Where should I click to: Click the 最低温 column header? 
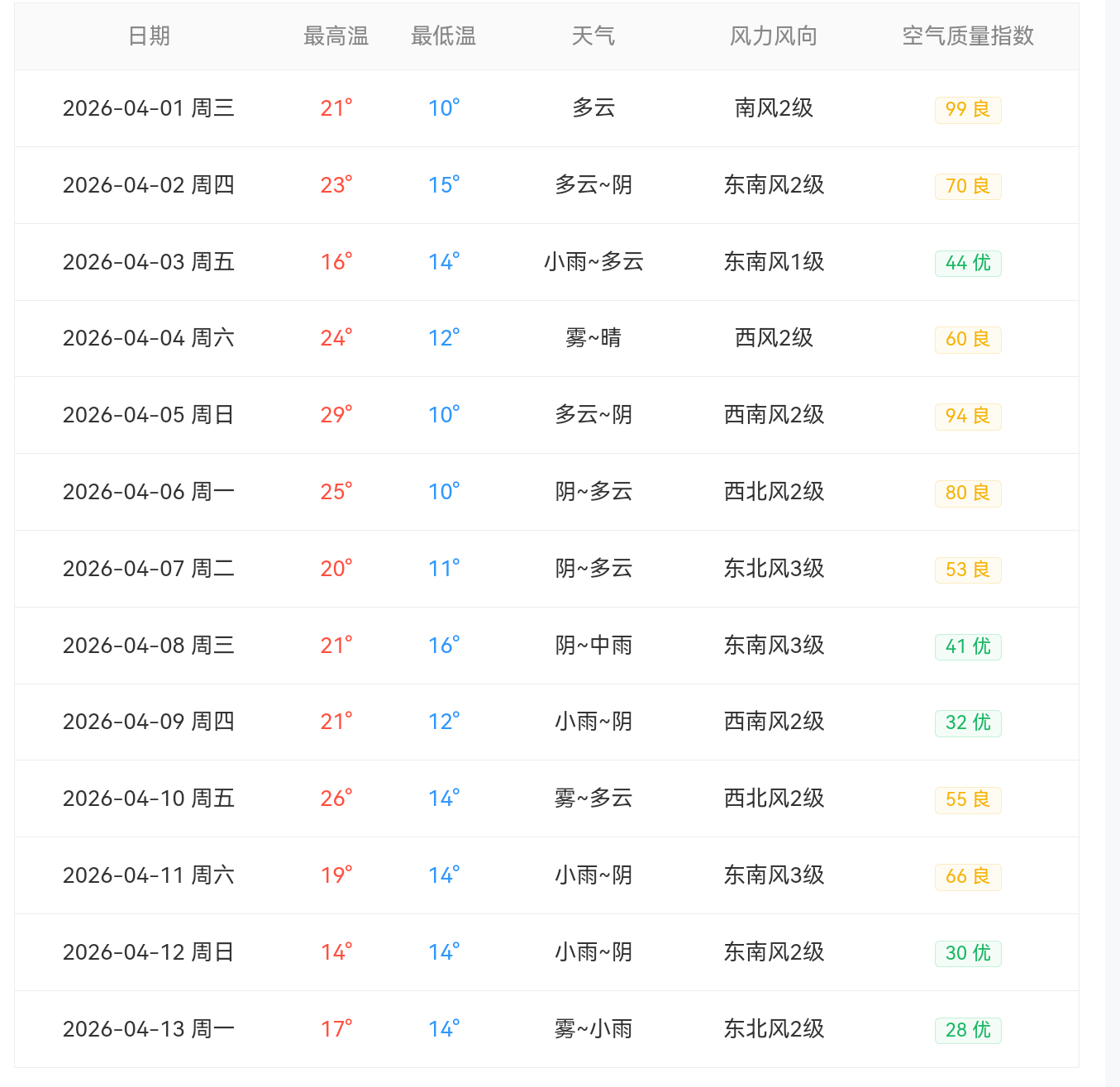[x=443, y=36]
